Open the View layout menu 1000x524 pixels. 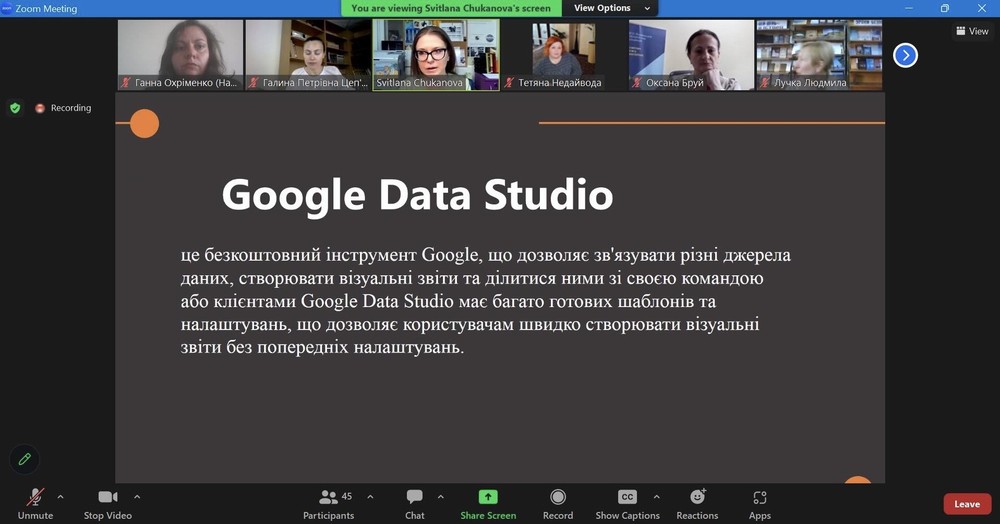coord(972,31)
